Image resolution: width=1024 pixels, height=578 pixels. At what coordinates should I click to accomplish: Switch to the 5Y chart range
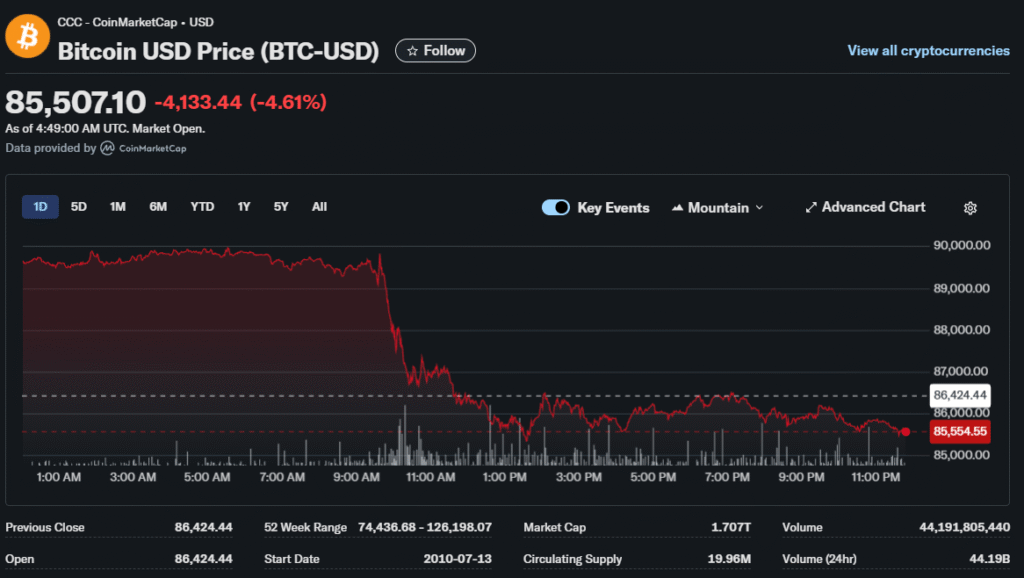[x=281, y=207]
